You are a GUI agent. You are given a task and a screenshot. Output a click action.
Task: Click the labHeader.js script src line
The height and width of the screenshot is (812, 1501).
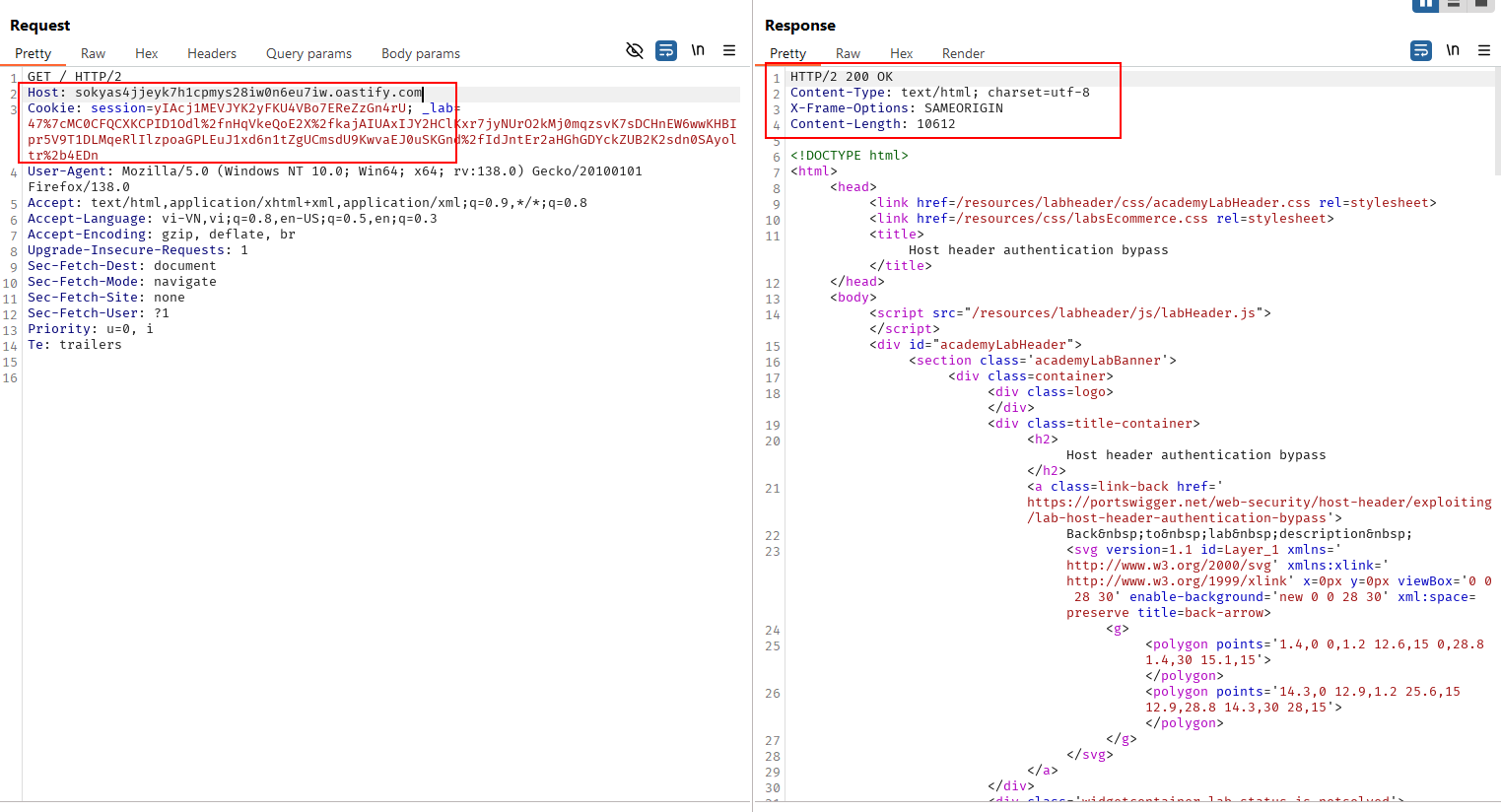click(1070, 313)
